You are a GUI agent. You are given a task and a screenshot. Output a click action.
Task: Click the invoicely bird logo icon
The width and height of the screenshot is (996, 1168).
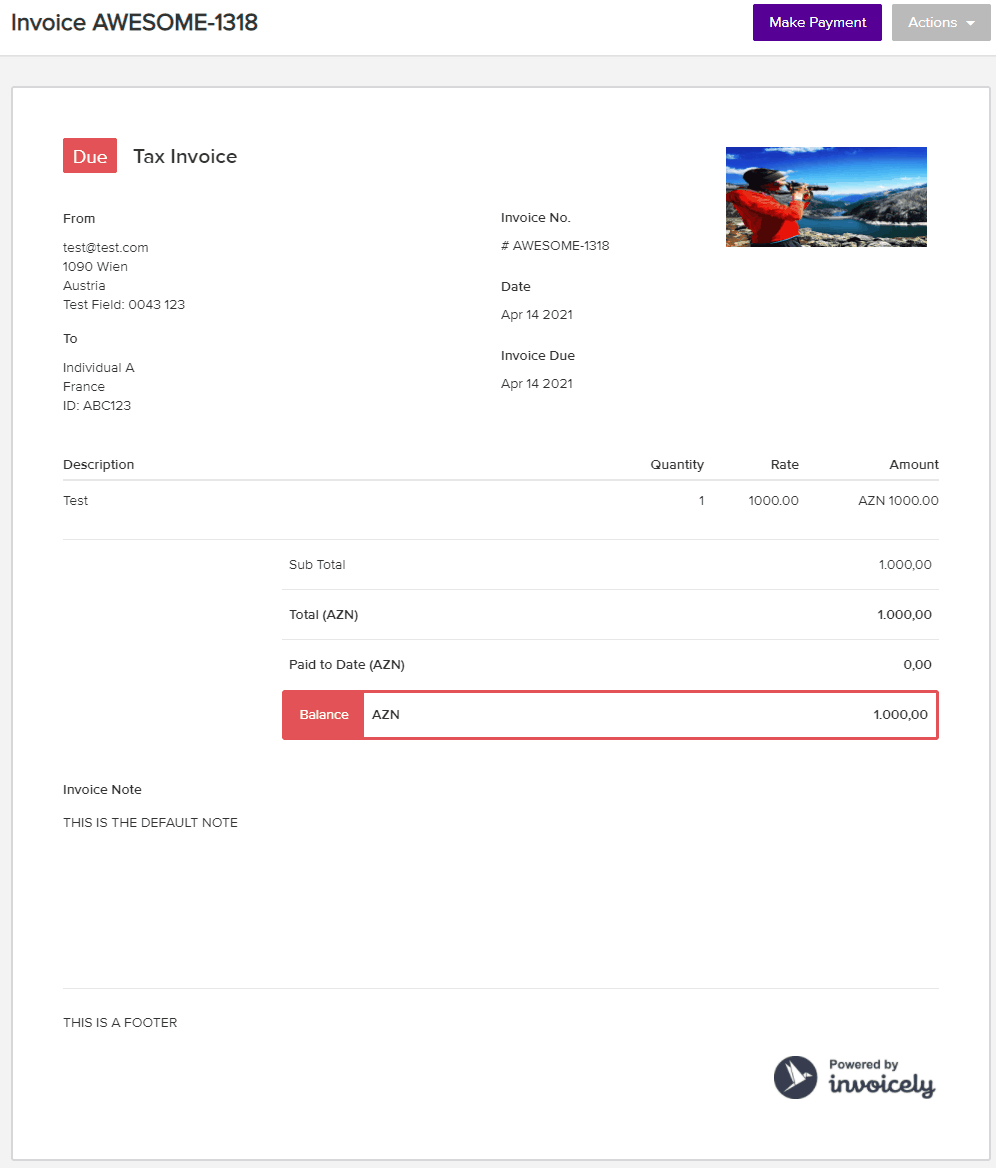(x=796, y=1077)
